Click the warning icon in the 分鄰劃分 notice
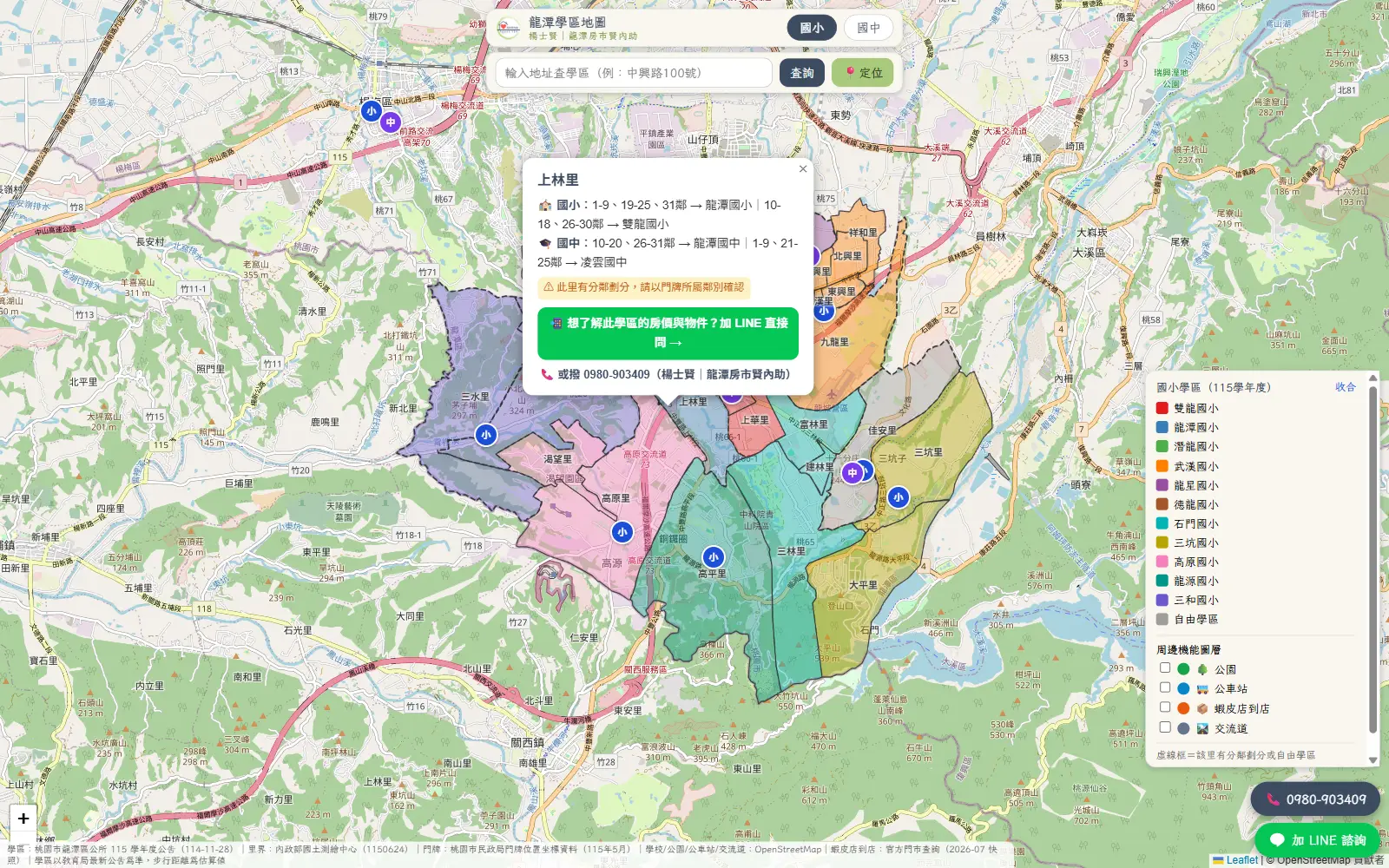 [x=548, y=286]
